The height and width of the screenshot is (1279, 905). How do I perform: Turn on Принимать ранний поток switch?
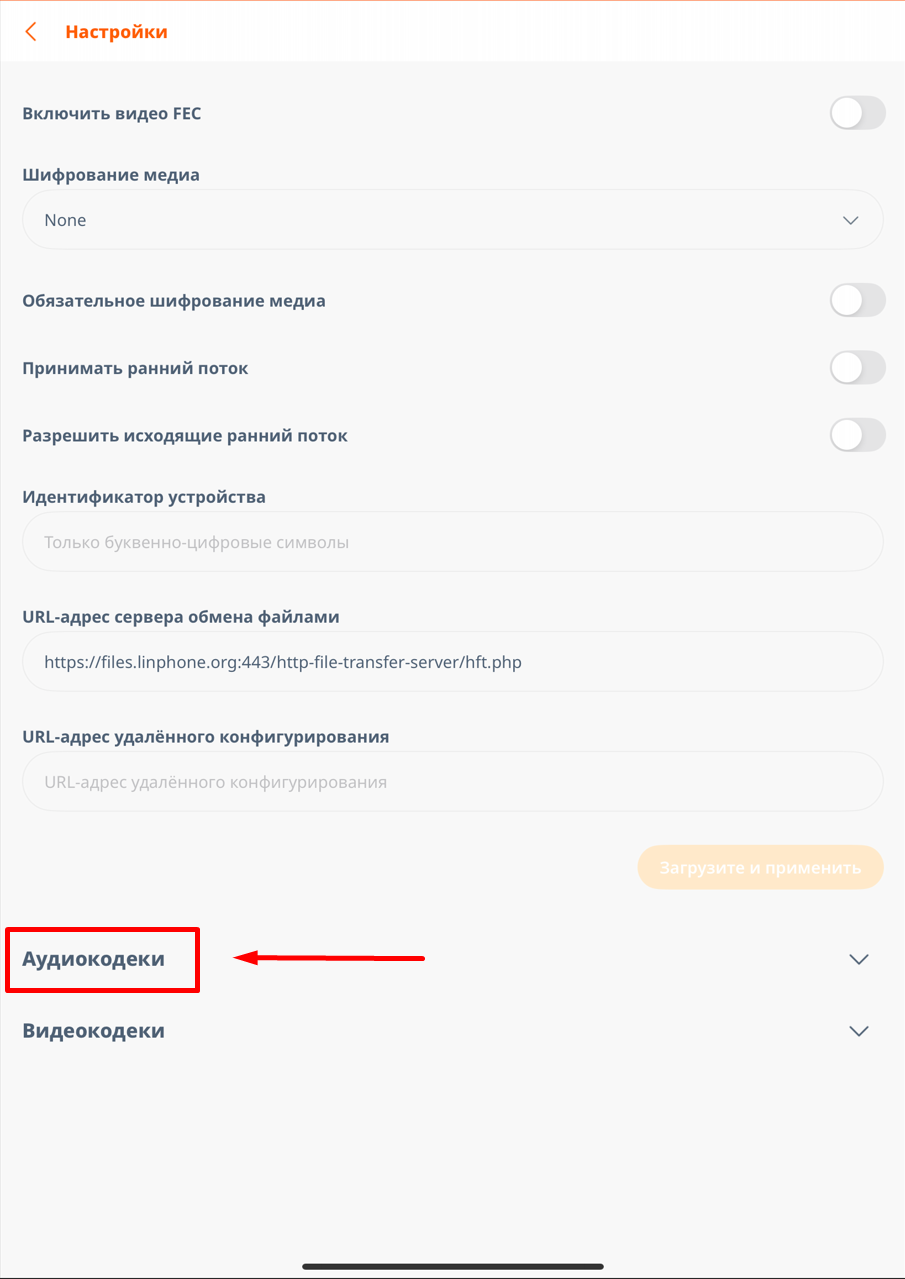click(857, 368)
